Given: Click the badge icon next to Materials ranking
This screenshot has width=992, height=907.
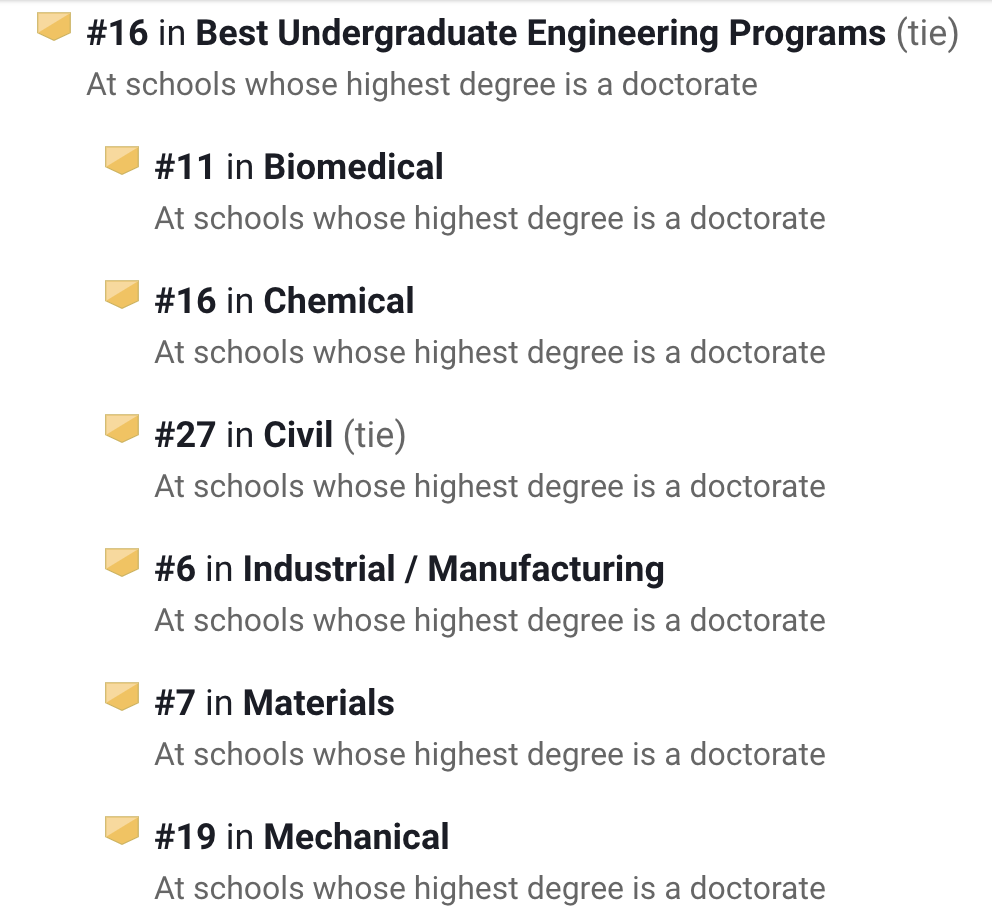Looking at the screenshot, I should [121, 696].
